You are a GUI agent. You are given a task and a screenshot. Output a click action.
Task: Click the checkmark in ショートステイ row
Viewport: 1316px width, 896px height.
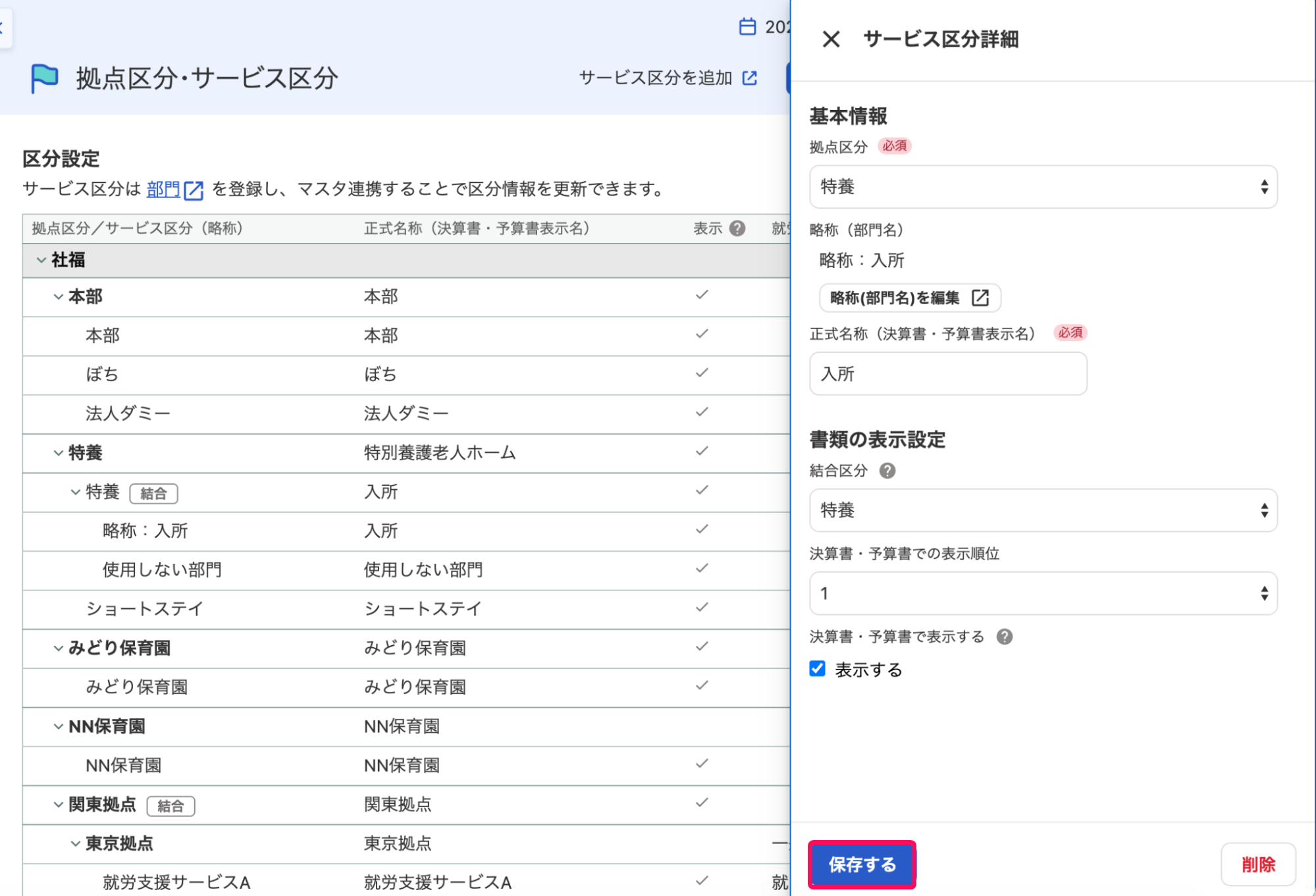702,607
